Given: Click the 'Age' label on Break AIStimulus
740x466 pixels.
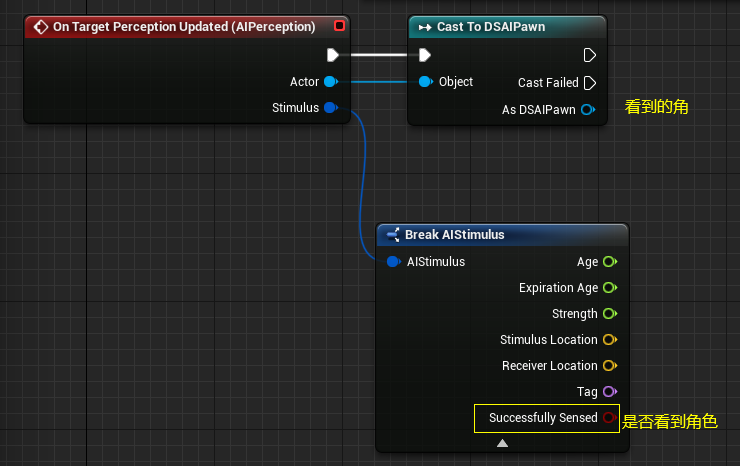Looking at the screenshot, I should [587, 262].
